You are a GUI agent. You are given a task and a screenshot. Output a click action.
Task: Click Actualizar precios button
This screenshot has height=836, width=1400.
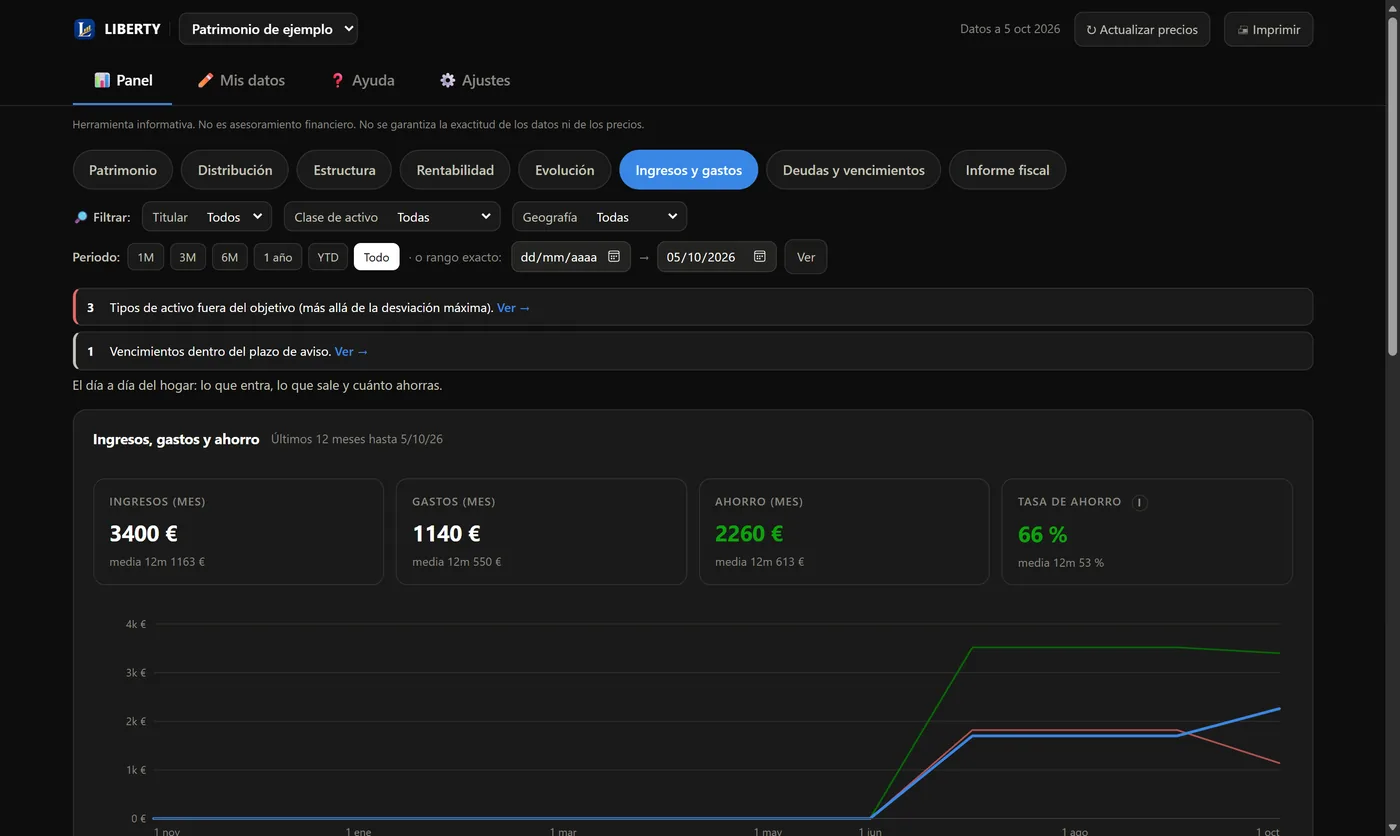(1142, 29)
